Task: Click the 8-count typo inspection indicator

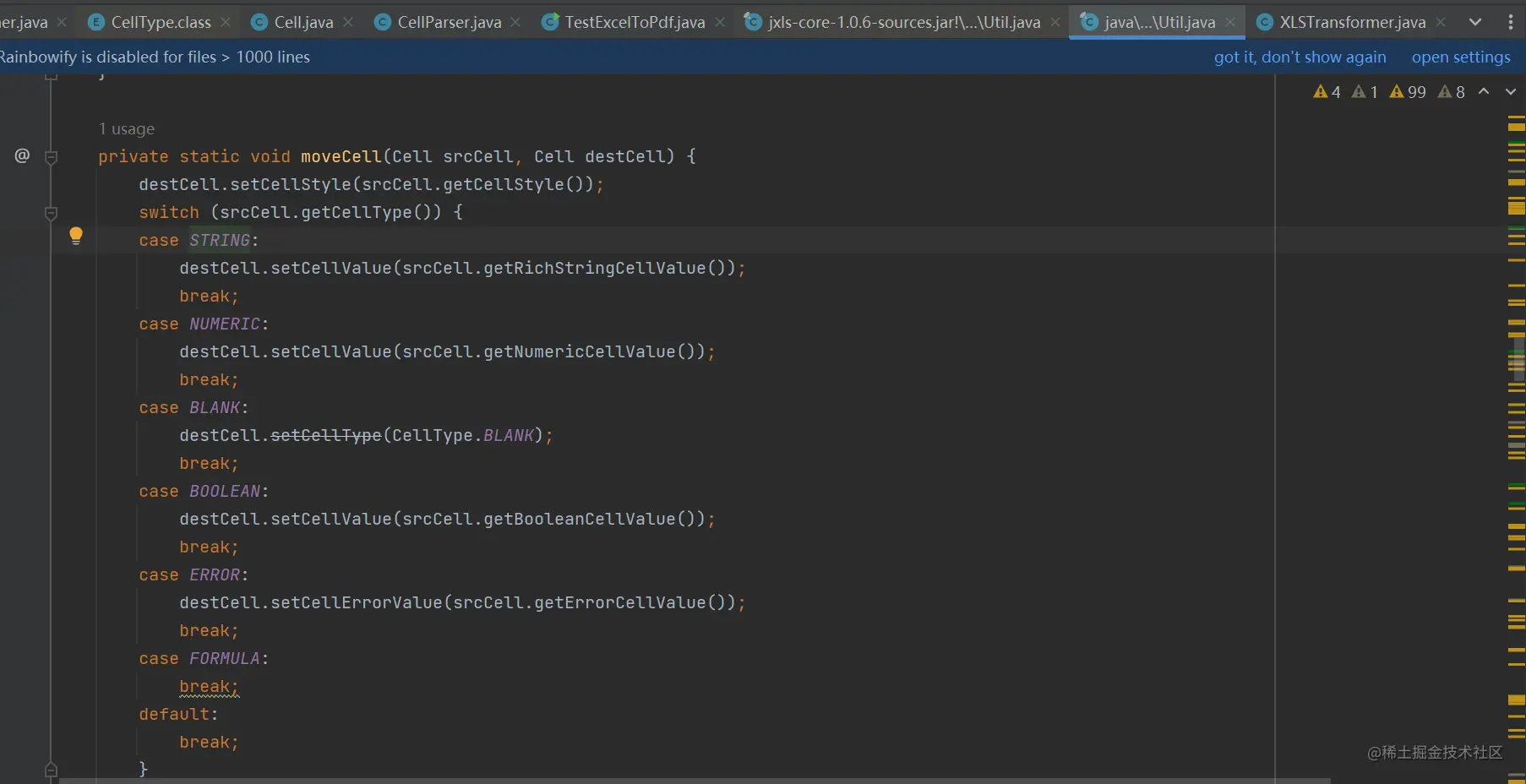Action: click(1450, 92)
